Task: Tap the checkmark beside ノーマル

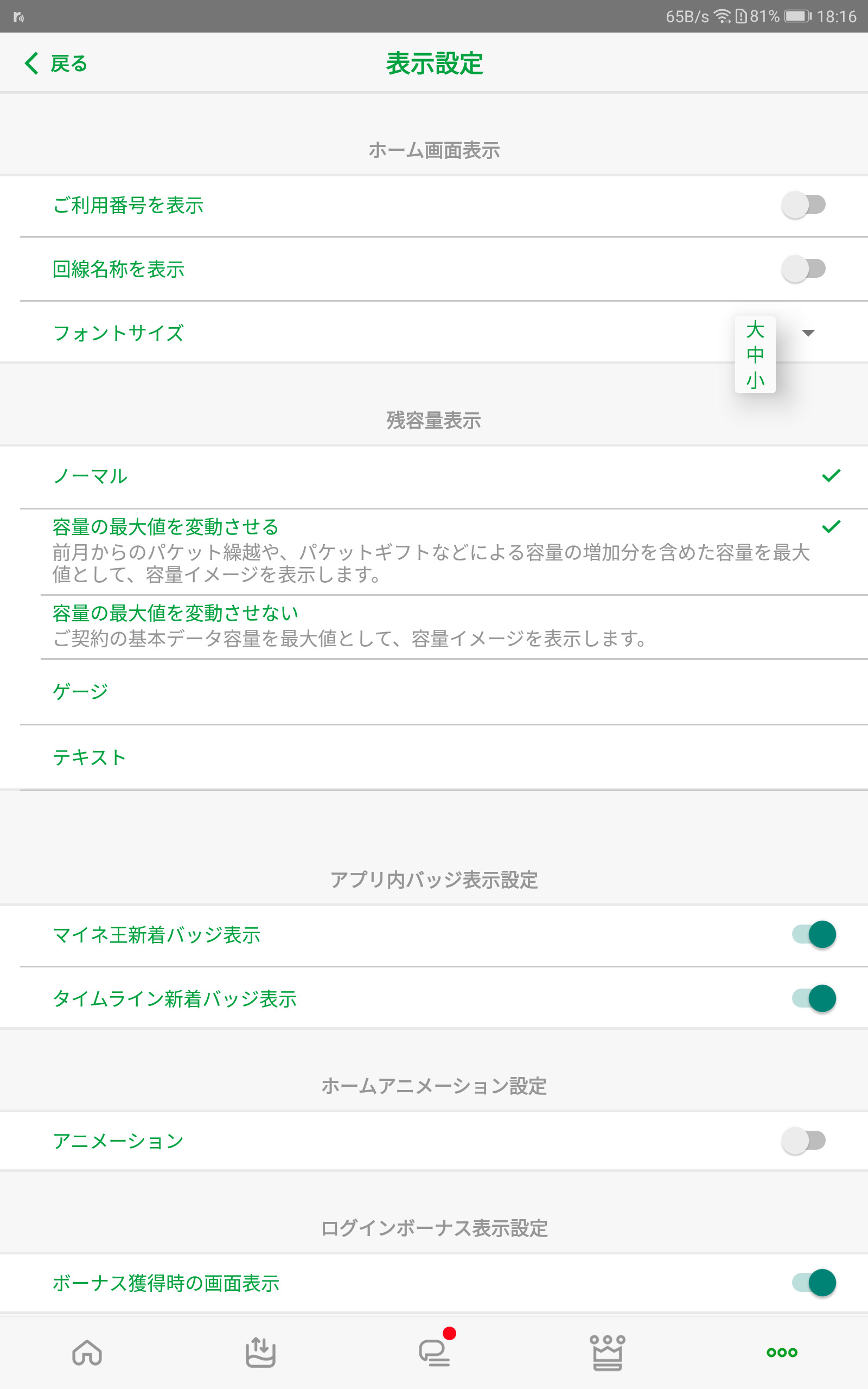Action: click(831, 475)
